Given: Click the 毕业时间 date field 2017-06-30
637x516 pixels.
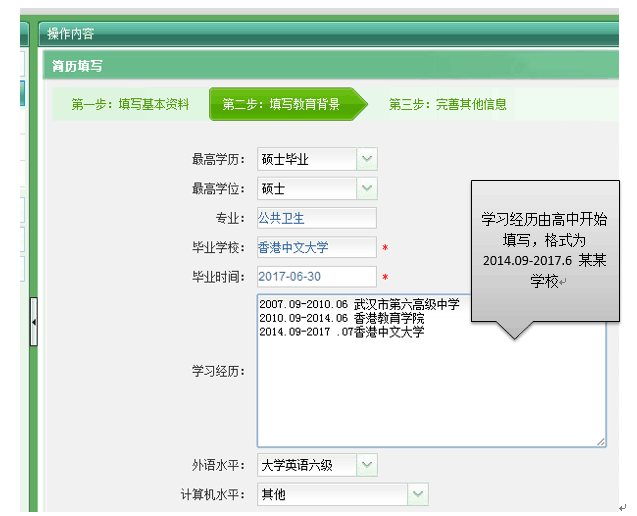Looking at the screenshot, I should click(316, 276).
